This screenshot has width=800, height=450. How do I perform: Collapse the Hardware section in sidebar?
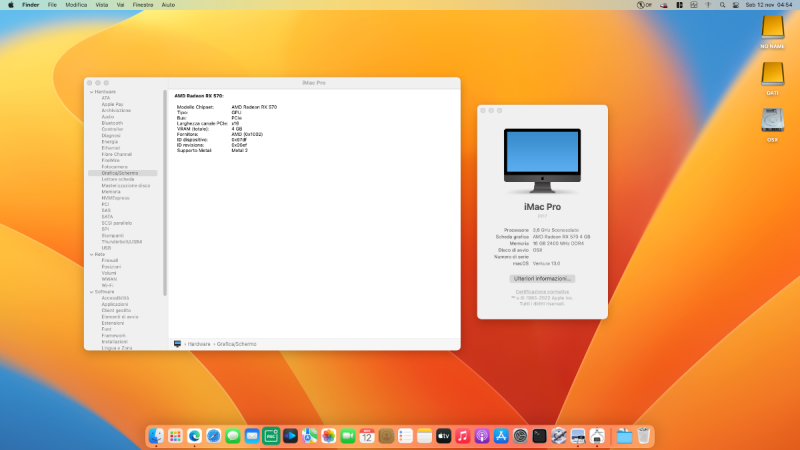pos(91,91)
